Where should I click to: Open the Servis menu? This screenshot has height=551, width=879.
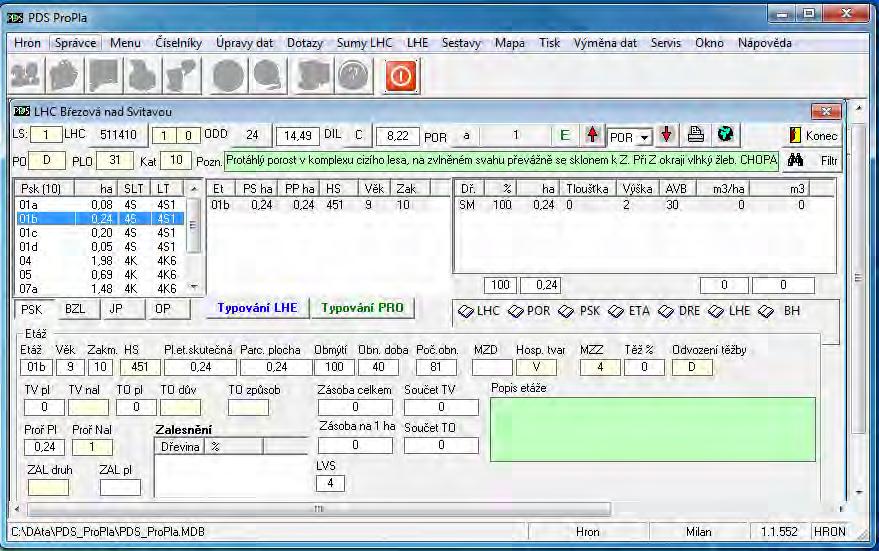coord(665,43)
